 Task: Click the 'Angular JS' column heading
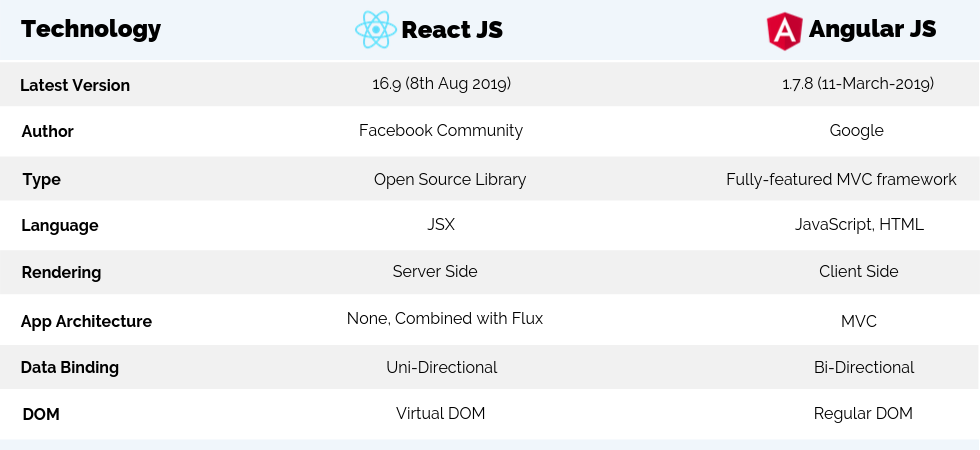point(872,29)
